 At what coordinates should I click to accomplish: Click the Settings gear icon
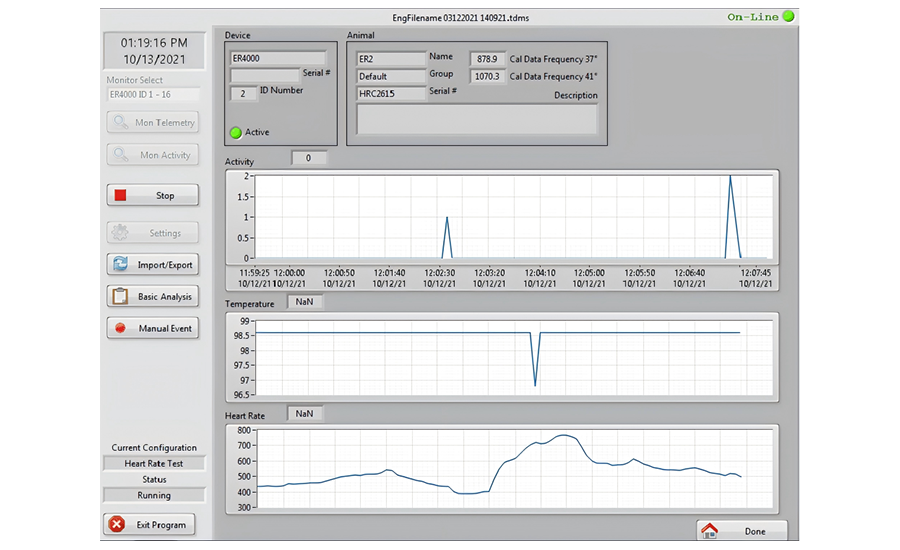[120, 233]
